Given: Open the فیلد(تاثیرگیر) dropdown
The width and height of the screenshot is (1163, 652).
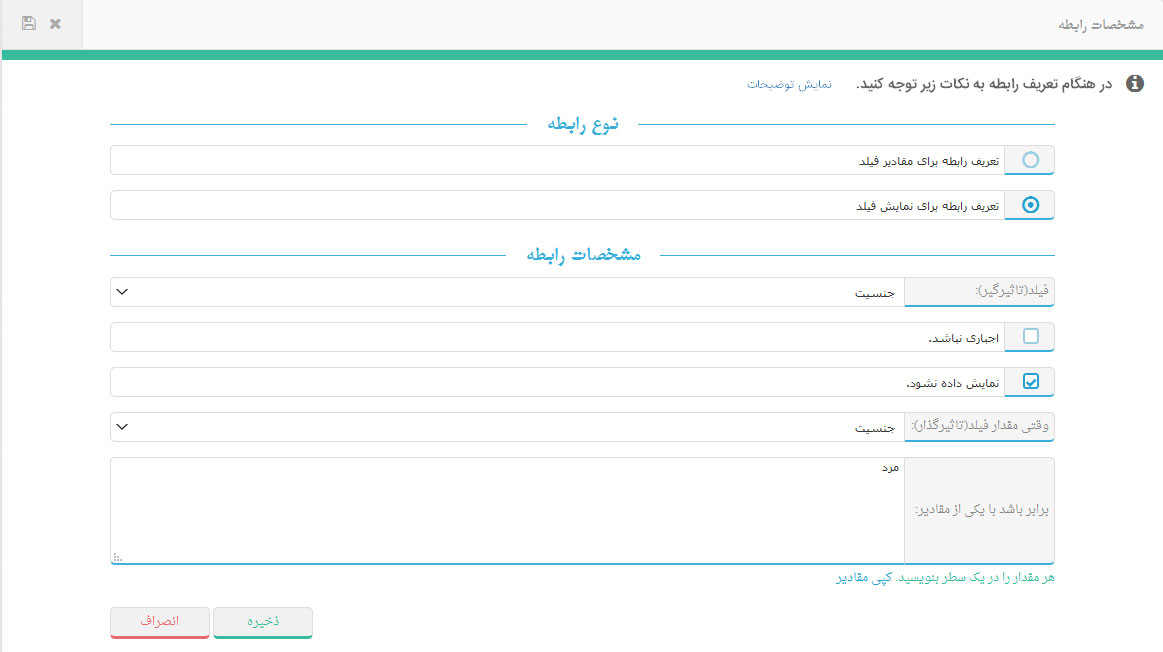Looking at the screenshot, I should point(507,292).
